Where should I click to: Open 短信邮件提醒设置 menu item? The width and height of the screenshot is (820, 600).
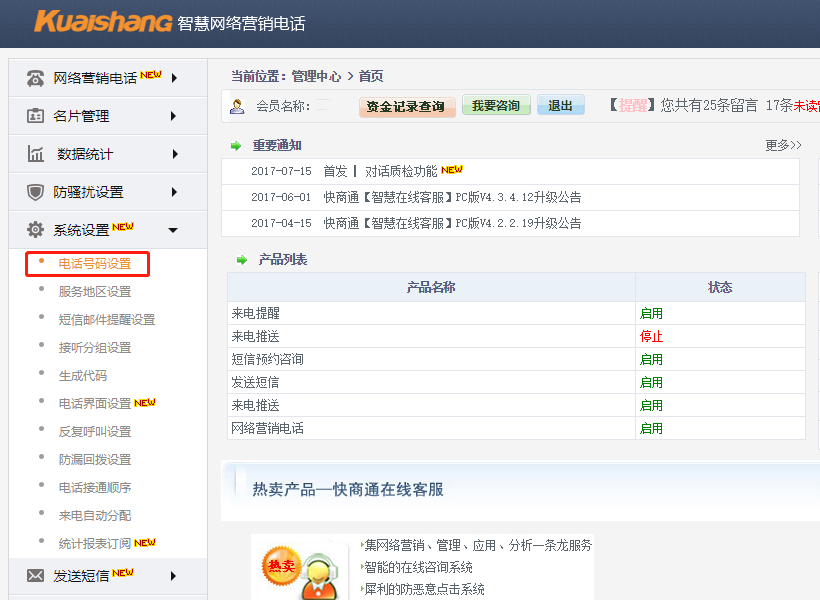tap(107, 320)
